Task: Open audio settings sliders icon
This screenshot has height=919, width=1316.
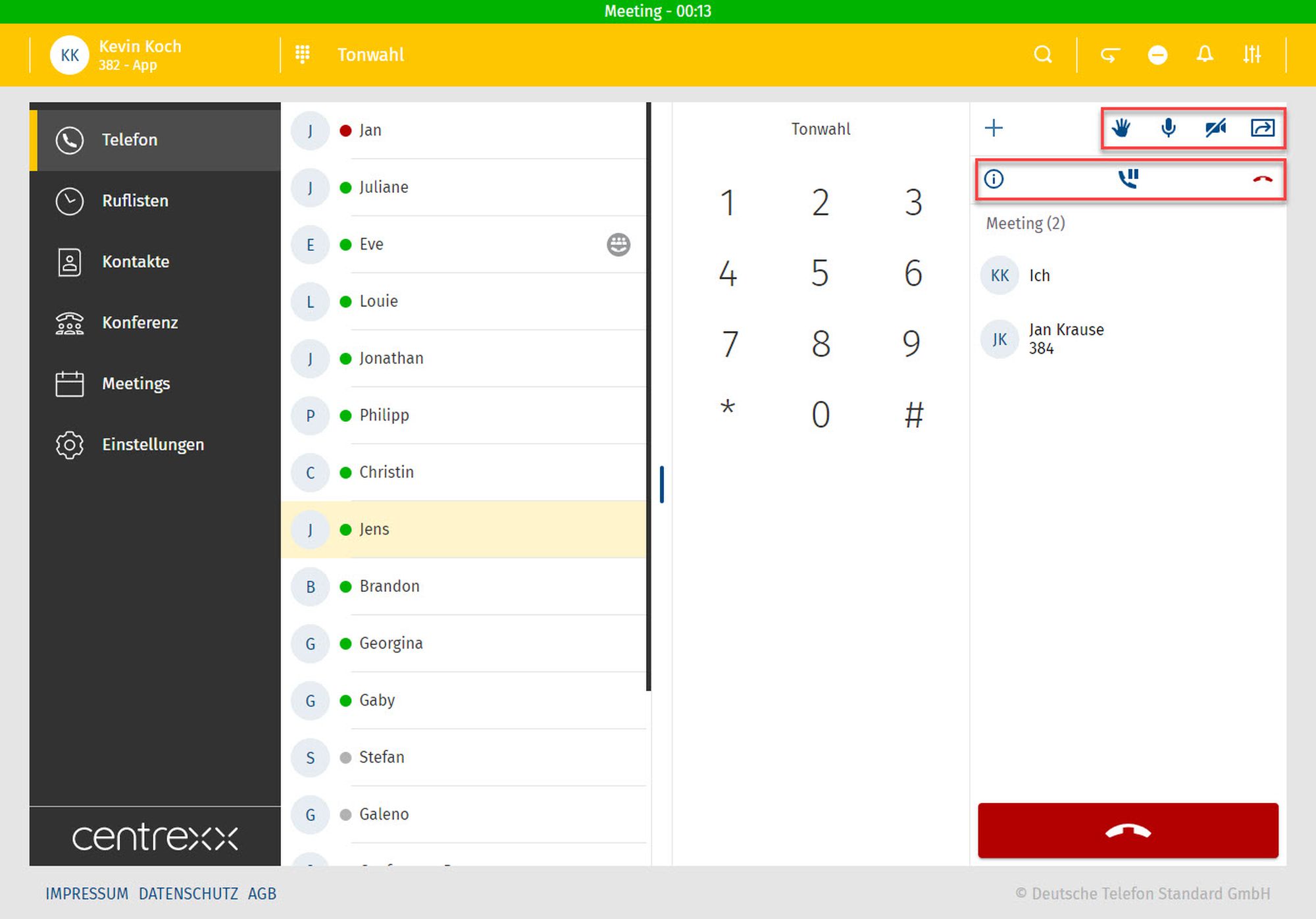Action: point(1252,55)
